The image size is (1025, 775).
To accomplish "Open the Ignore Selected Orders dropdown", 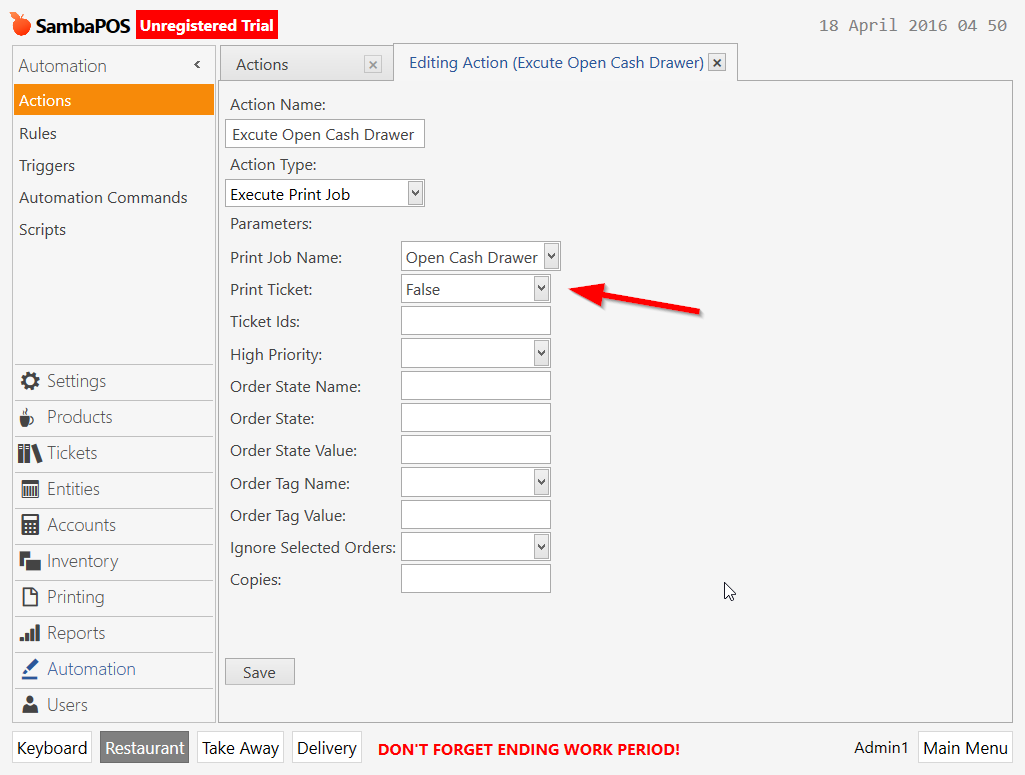I will (541, 547).
